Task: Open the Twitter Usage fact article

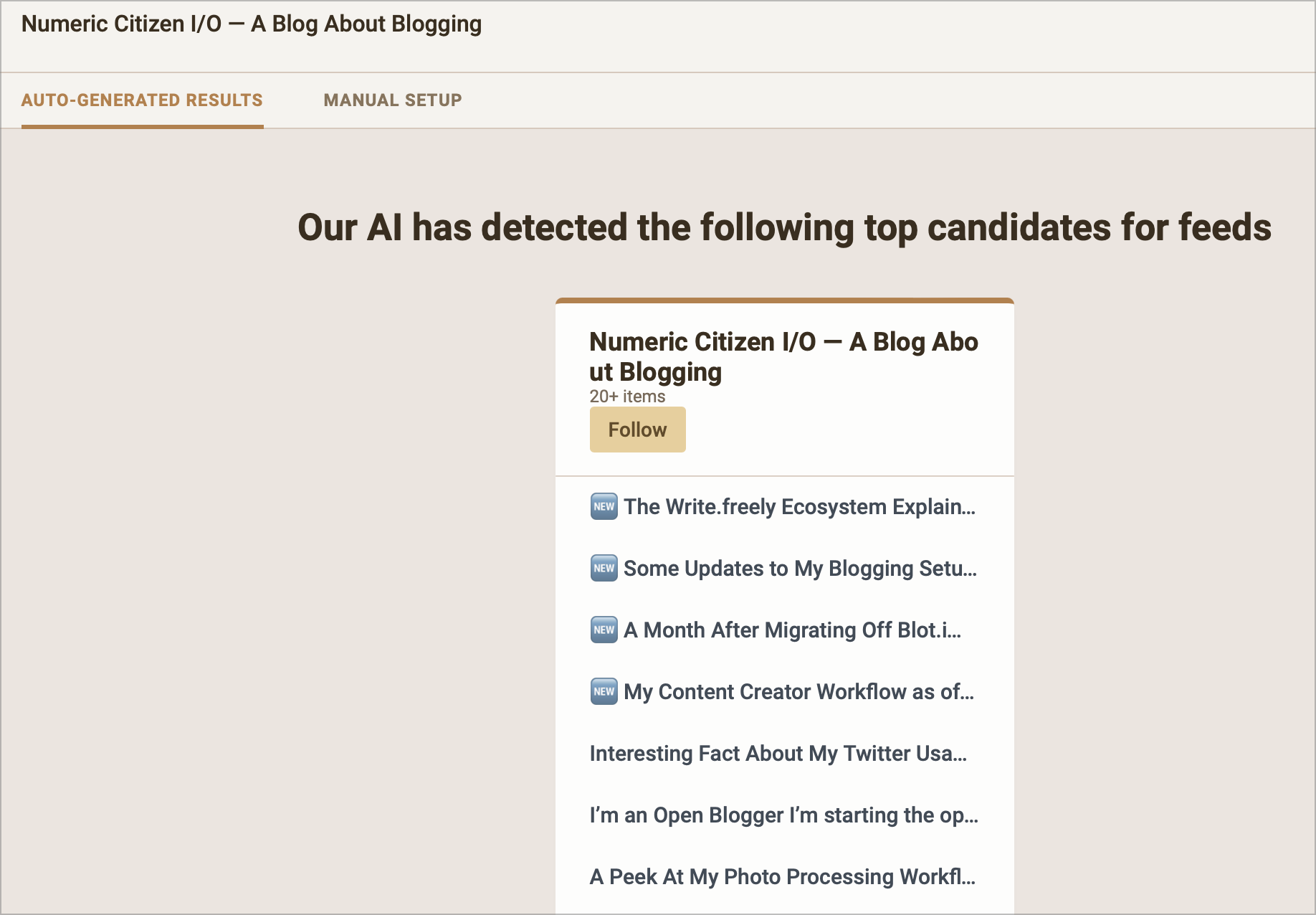Action: click(779, 754)
